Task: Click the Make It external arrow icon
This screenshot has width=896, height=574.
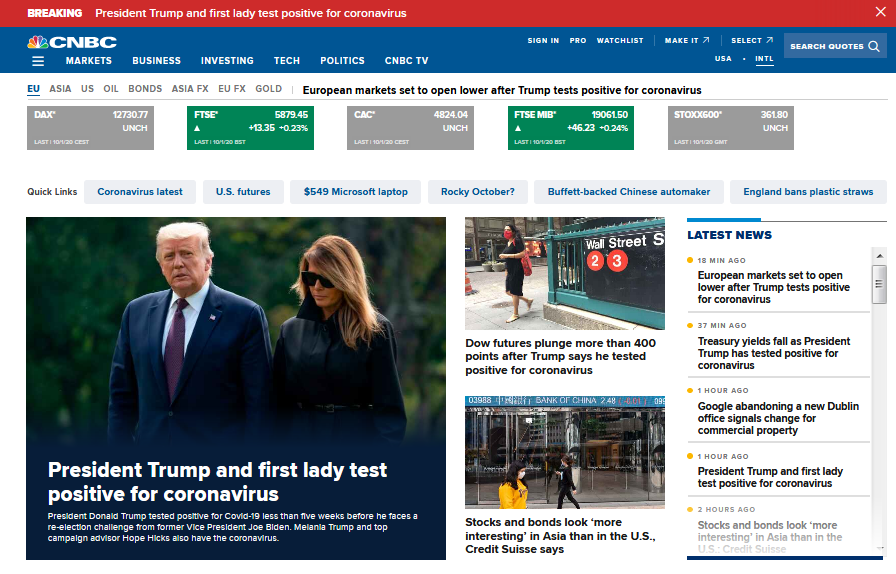Action: 706,40
